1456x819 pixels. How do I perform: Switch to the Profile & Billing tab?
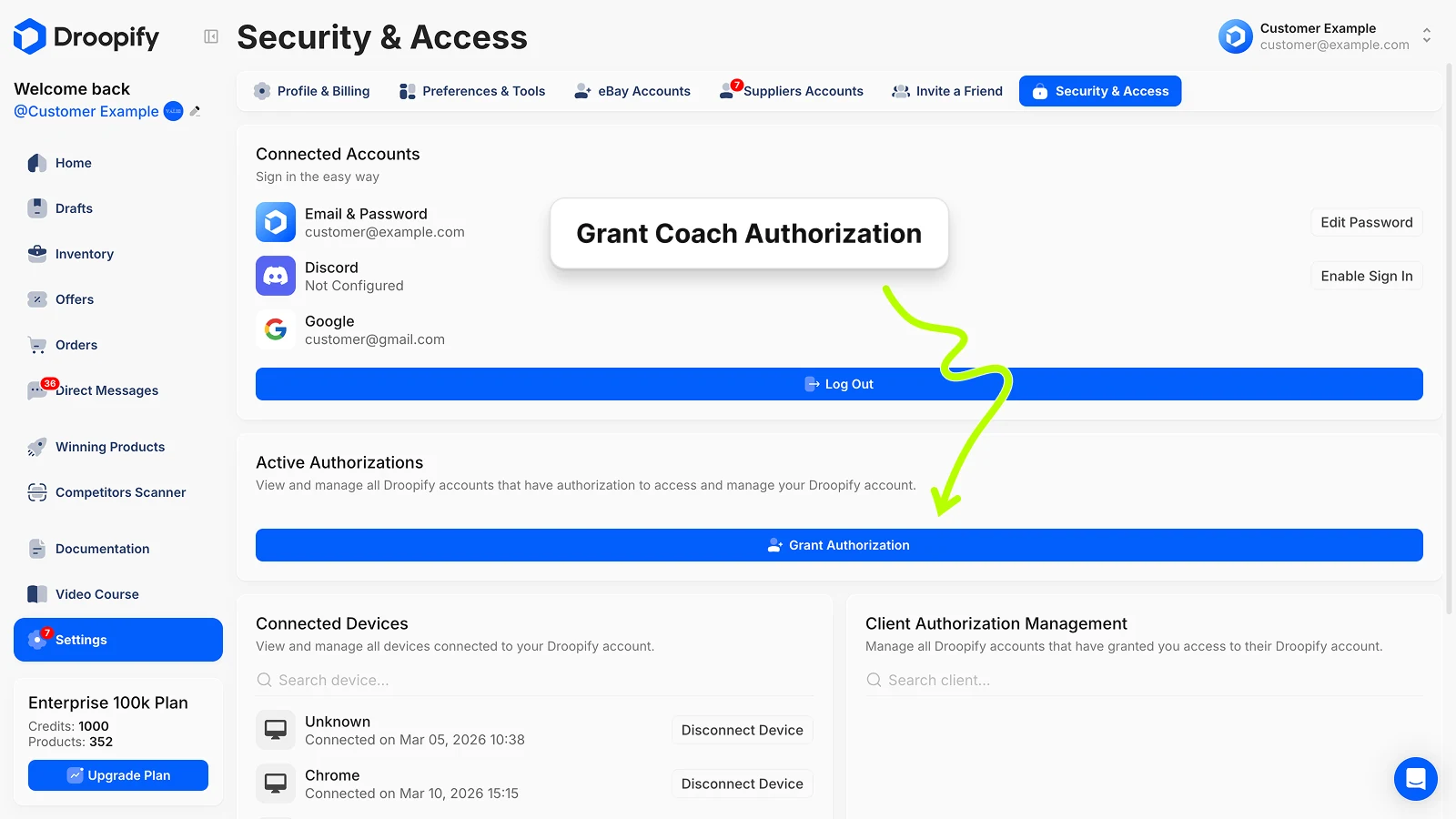click(312, 91)
